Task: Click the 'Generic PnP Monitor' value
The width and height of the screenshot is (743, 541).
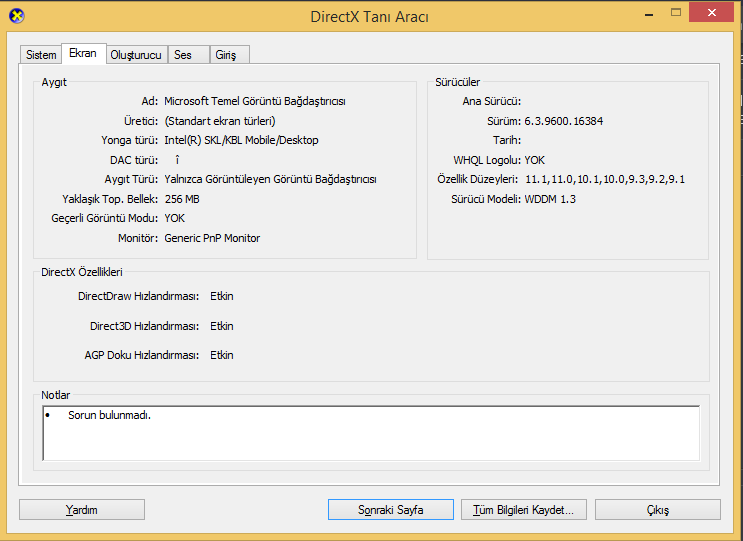Action: pos(212,238)
